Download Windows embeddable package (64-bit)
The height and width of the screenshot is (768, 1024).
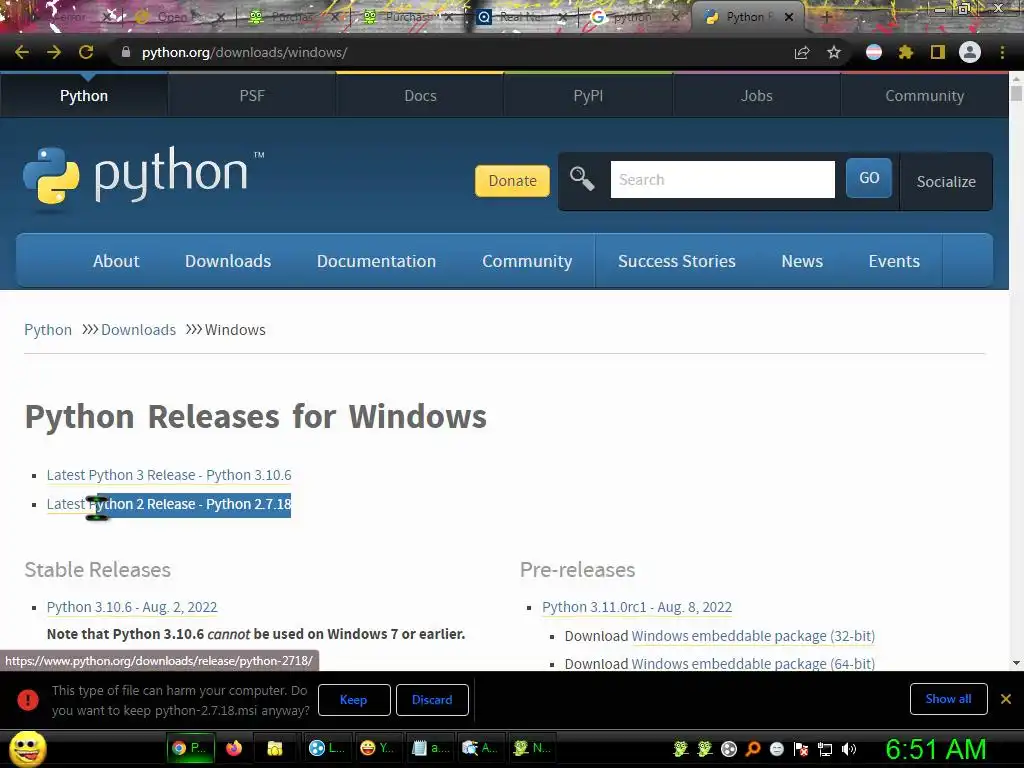click(753, 664)
